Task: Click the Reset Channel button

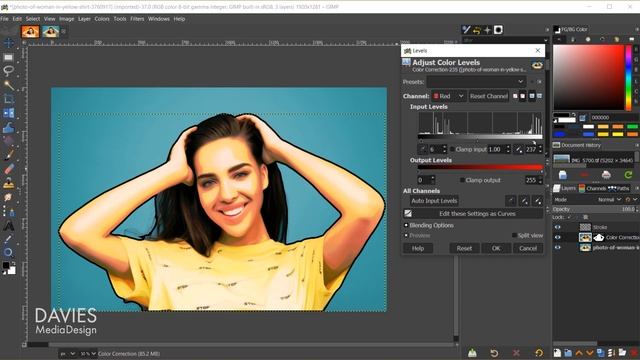Action: click(x=489, y=96)
